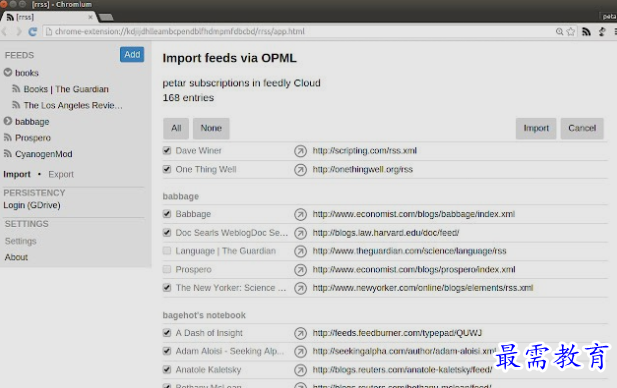This screenshot has height=388, width=617.
Task: Select all feeds with All button
Action: click(176, 128)
